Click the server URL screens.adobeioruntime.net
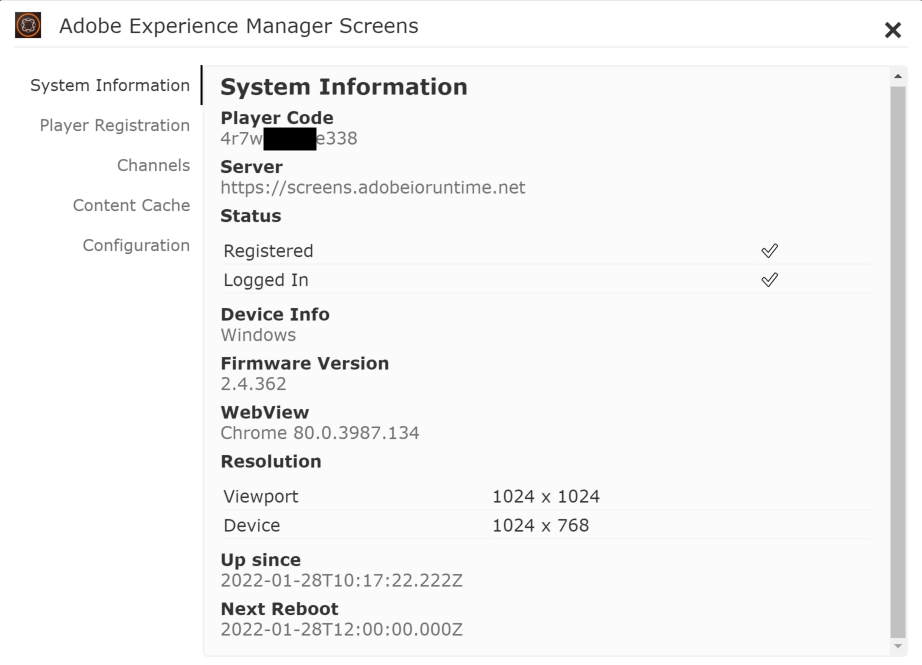922x665 pixels. tap(372, 188)
